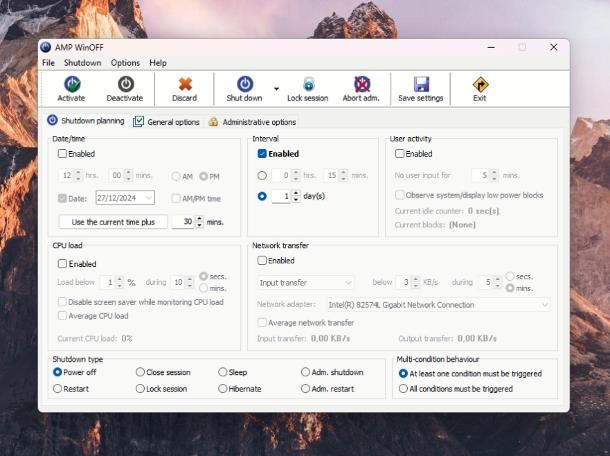Select Sleep shutdown type
The height and width of the screenshot is (456, 610).
(223, 372)
